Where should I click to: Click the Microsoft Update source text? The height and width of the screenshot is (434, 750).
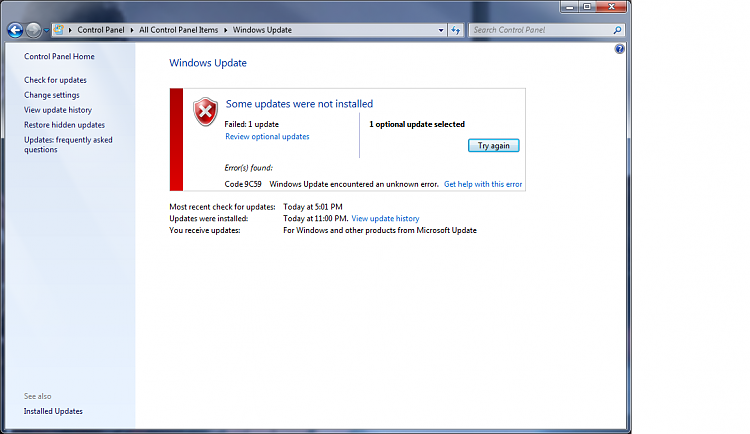[380, 230]
